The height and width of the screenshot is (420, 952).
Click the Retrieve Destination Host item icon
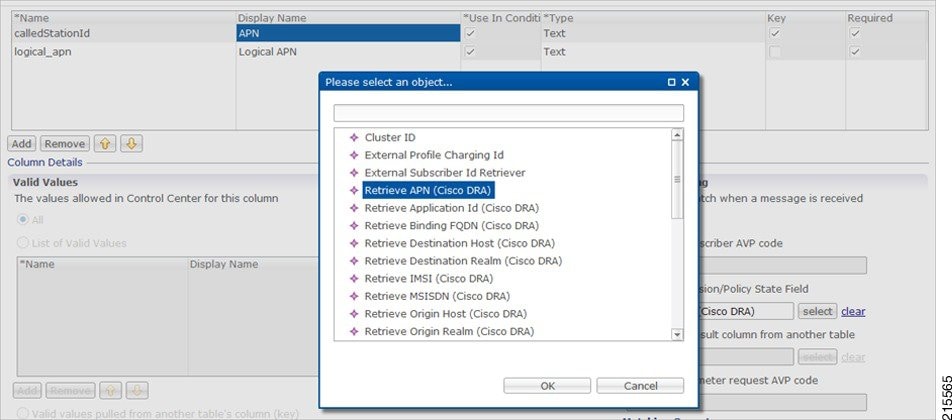[355, 243]
